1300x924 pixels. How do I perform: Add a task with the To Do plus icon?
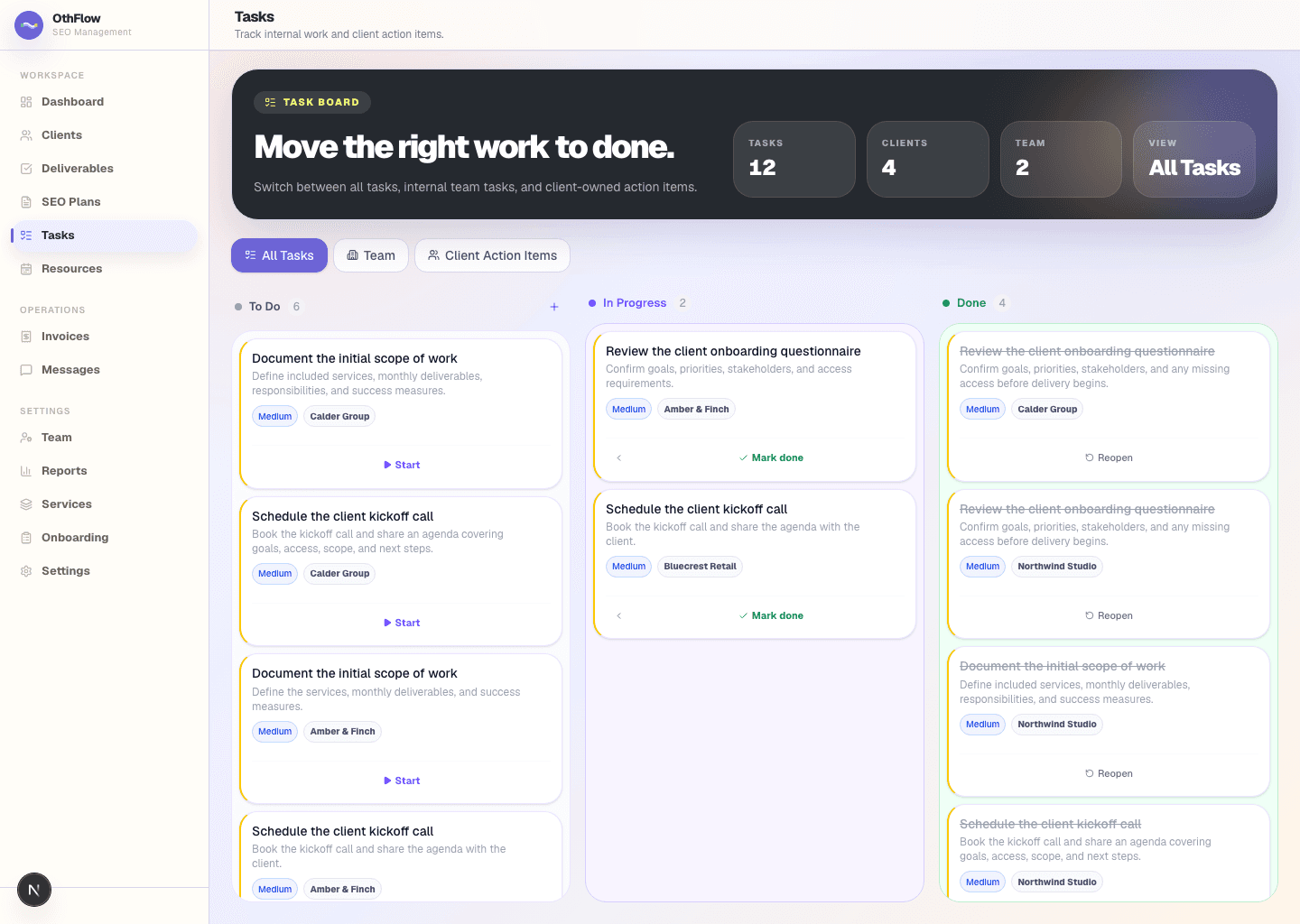(x=554, y=307)
